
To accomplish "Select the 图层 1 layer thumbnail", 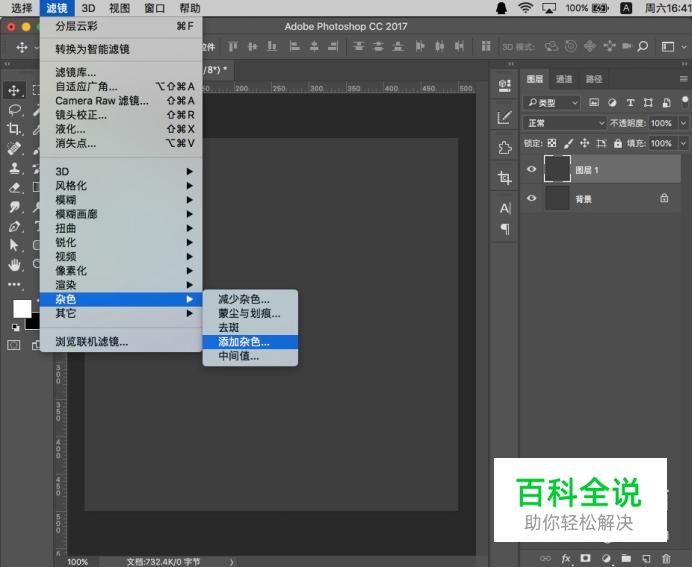I will click(557, 169).
